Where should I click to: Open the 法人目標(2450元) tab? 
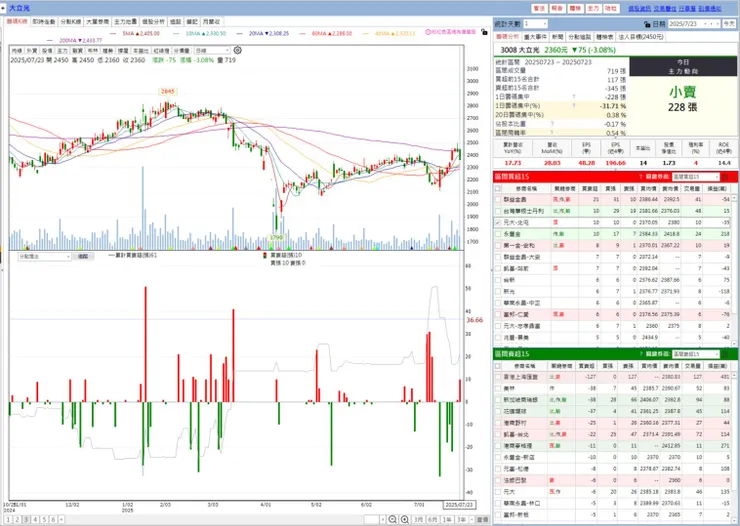[640, 37]
